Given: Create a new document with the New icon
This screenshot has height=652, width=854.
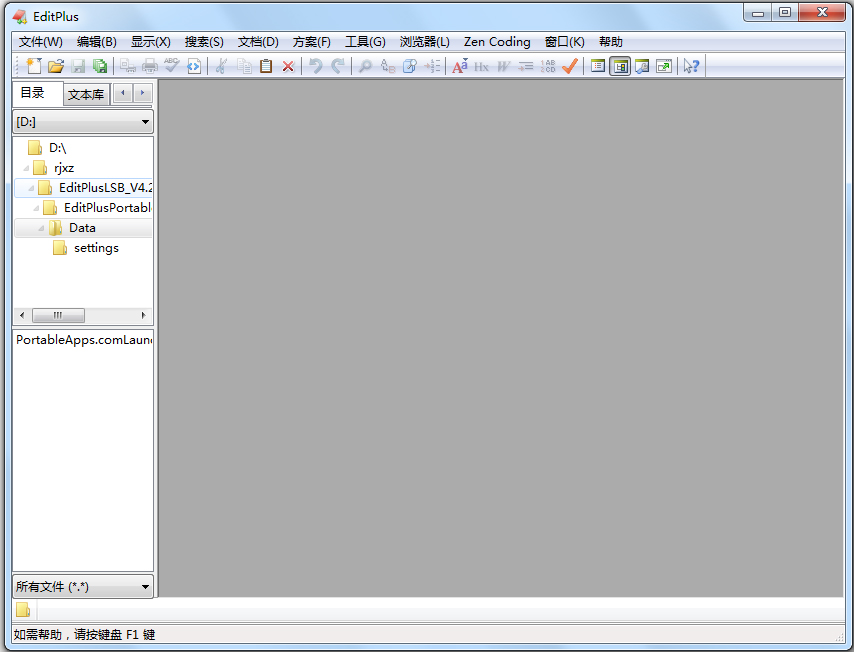Looking at the screenshot, I should click(x=31, y=66).
